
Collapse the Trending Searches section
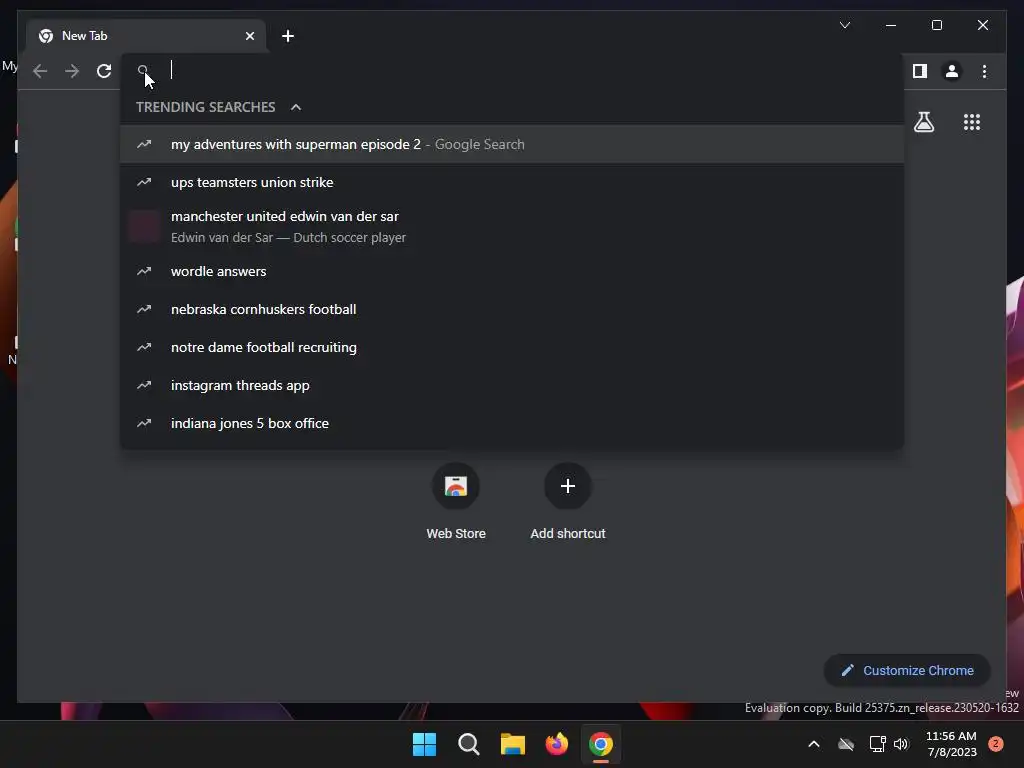[296, 107]
